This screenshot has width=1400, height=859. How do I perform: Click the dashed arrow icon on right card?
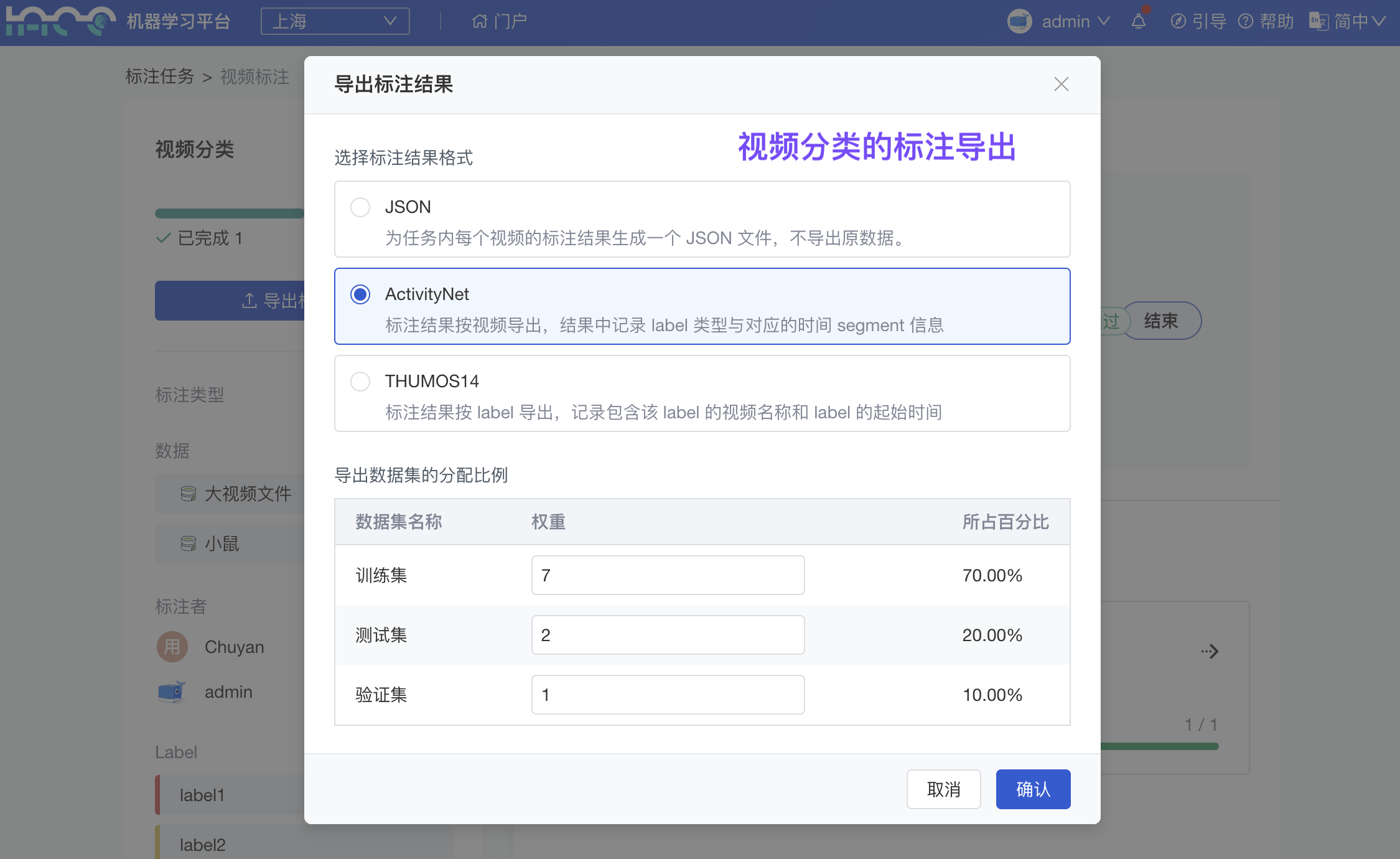coord(1210,652)
